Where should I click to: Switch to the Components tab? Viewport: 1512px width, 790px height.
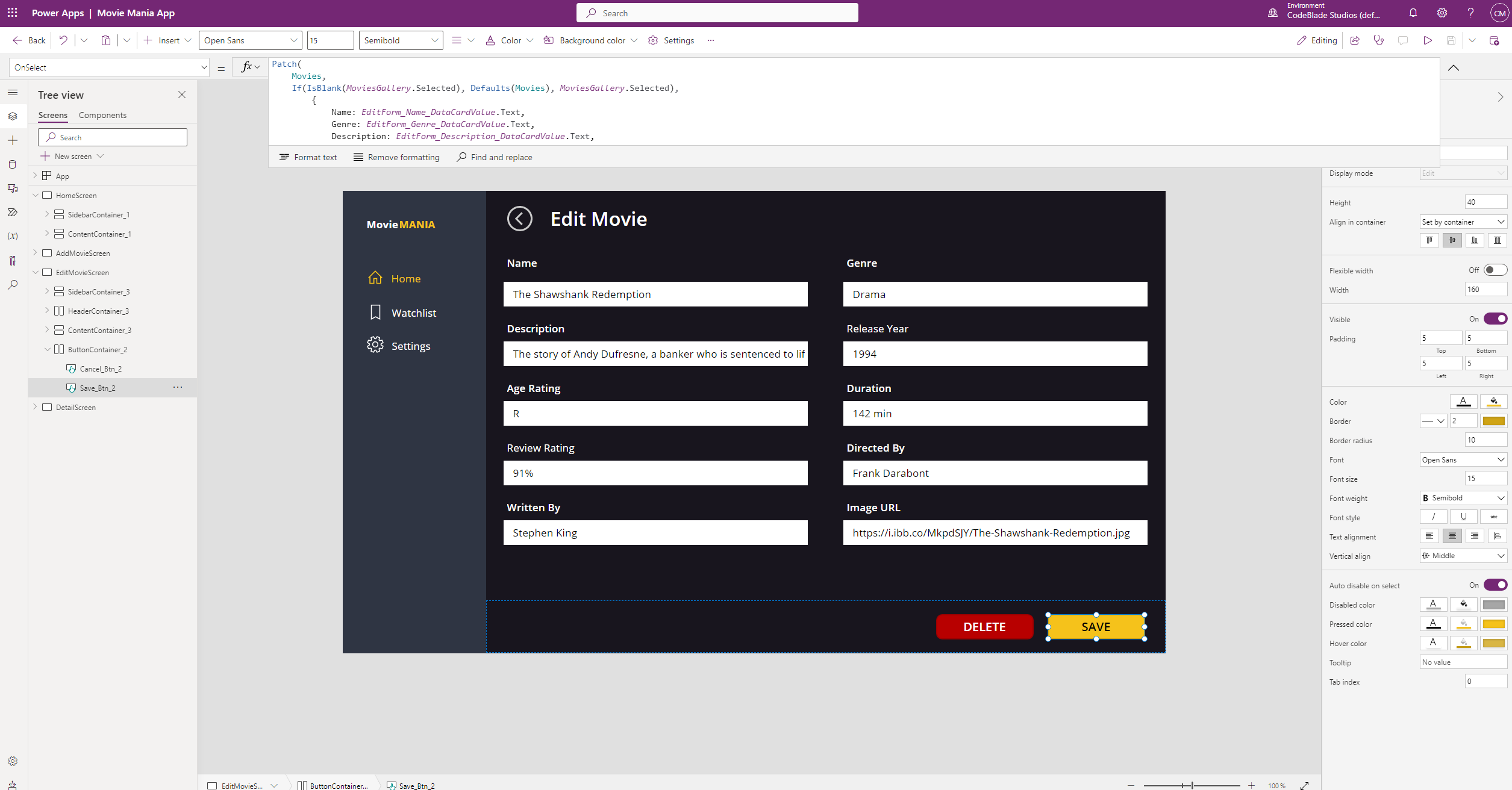(102, 115)
